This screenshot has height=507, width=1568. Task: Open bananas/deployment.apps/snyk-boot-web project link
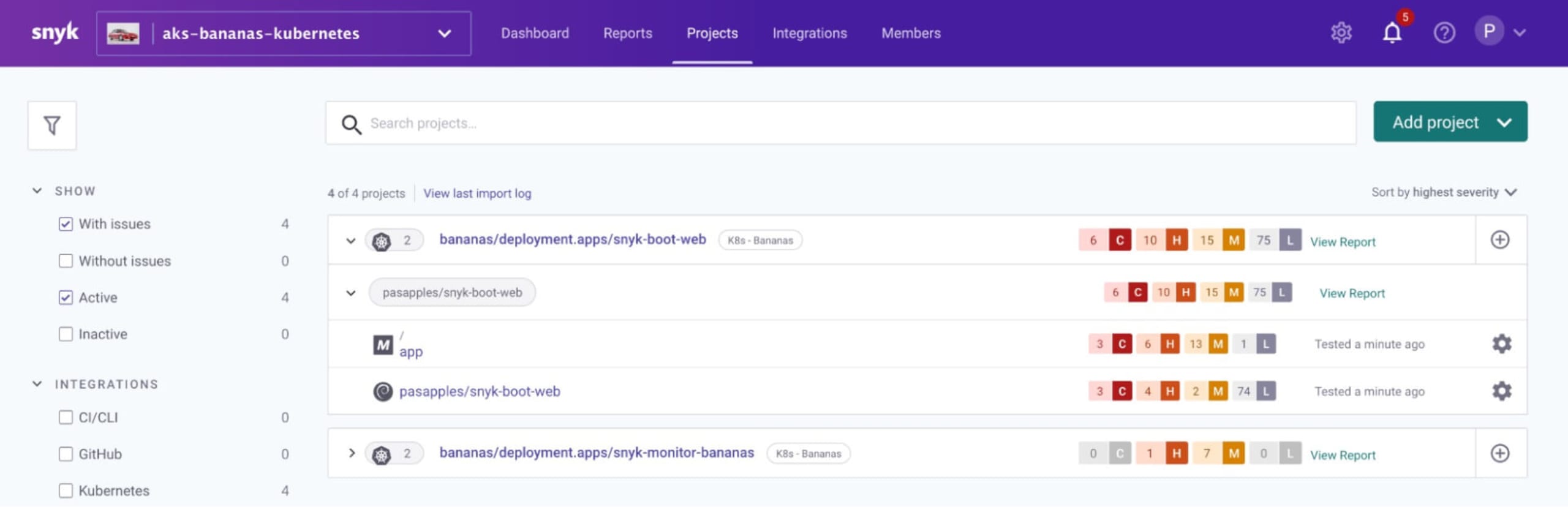coord(572,240)
